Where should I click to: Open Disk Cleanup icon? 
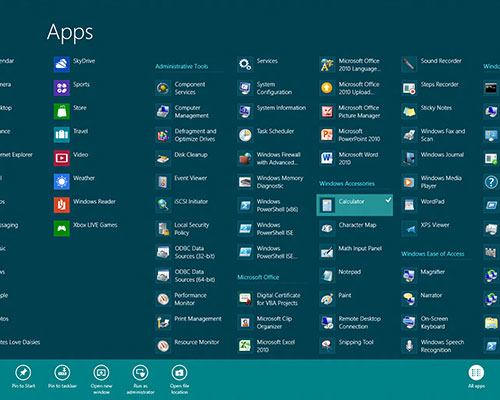(x=163, y=158)
